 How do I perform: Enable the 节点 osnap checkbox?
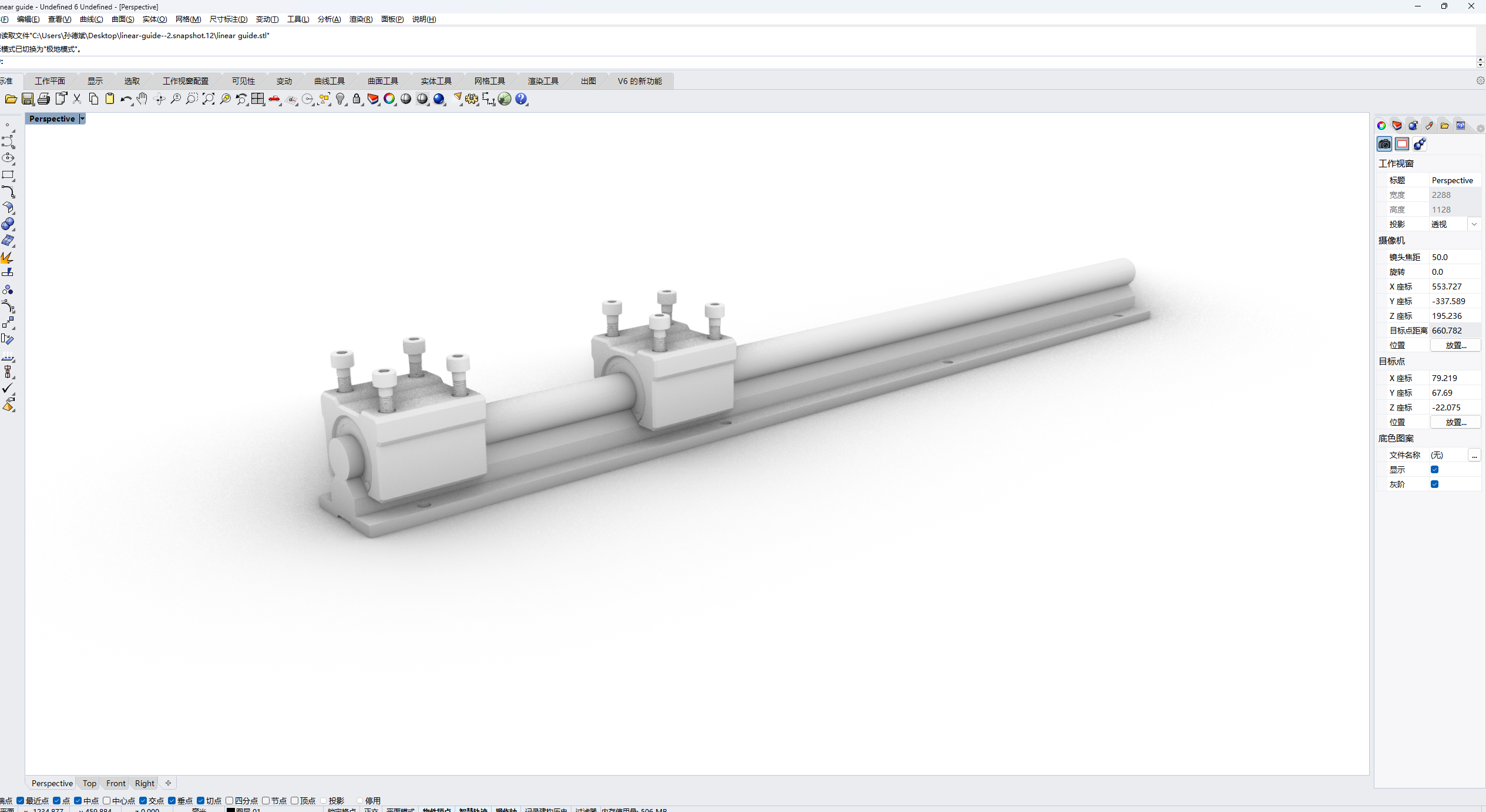(x=266, y=800)
